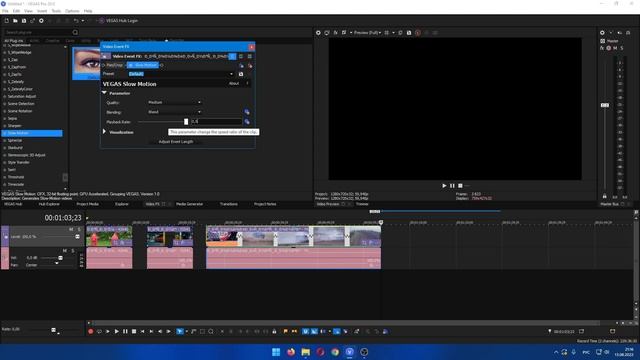
Task: Toggle the Slow Motion effect in the chain
Action: 131,65
